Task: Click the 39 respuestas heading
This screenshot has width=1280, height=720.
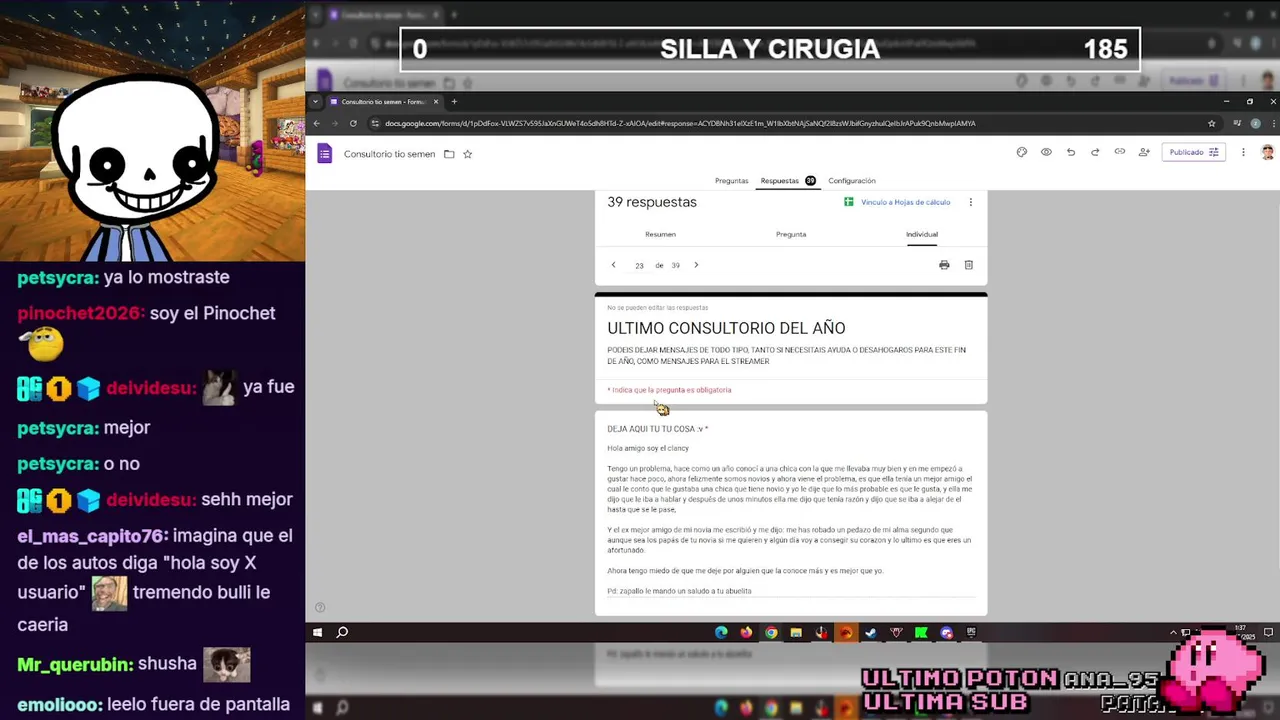Action: coord(652,202)
